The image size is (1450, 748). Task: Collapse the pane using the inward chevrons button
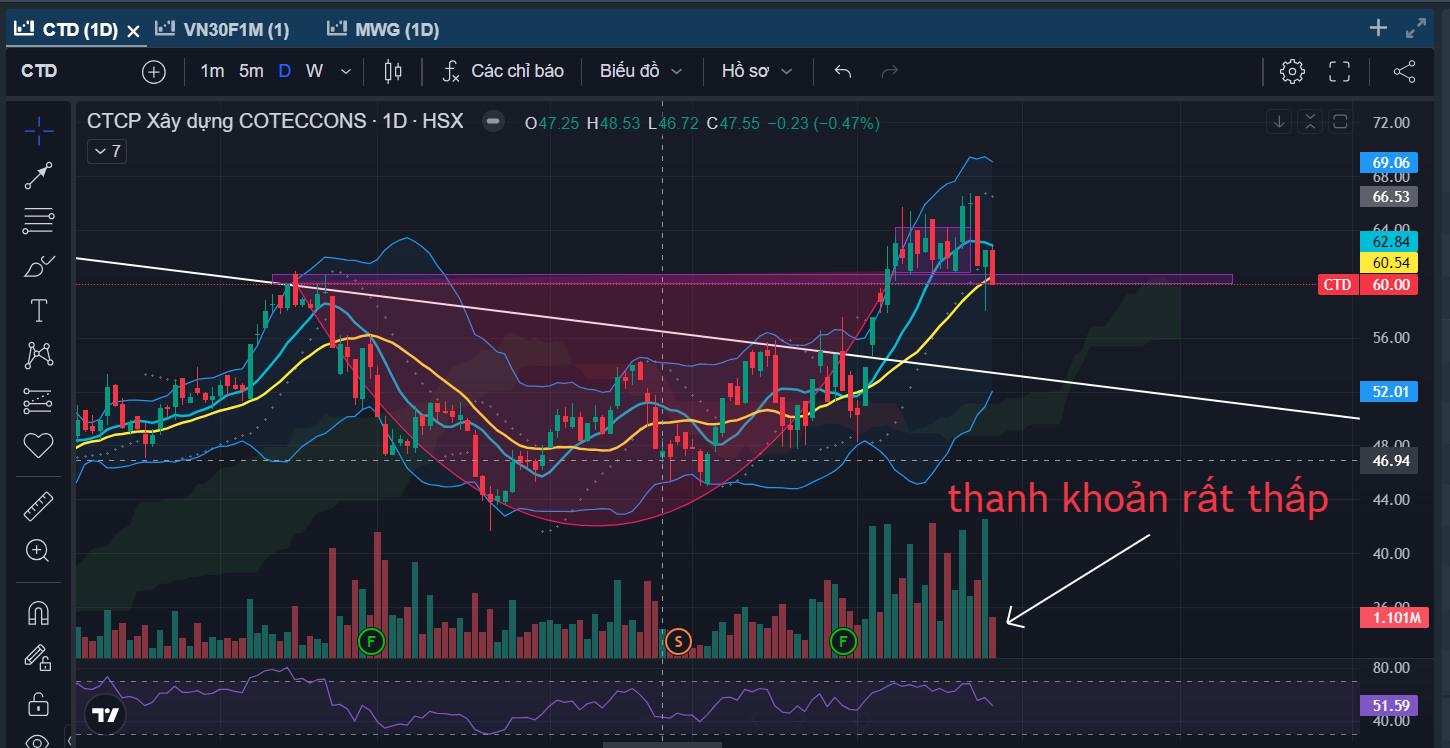pyautogui.click(x=1310, y=122)
